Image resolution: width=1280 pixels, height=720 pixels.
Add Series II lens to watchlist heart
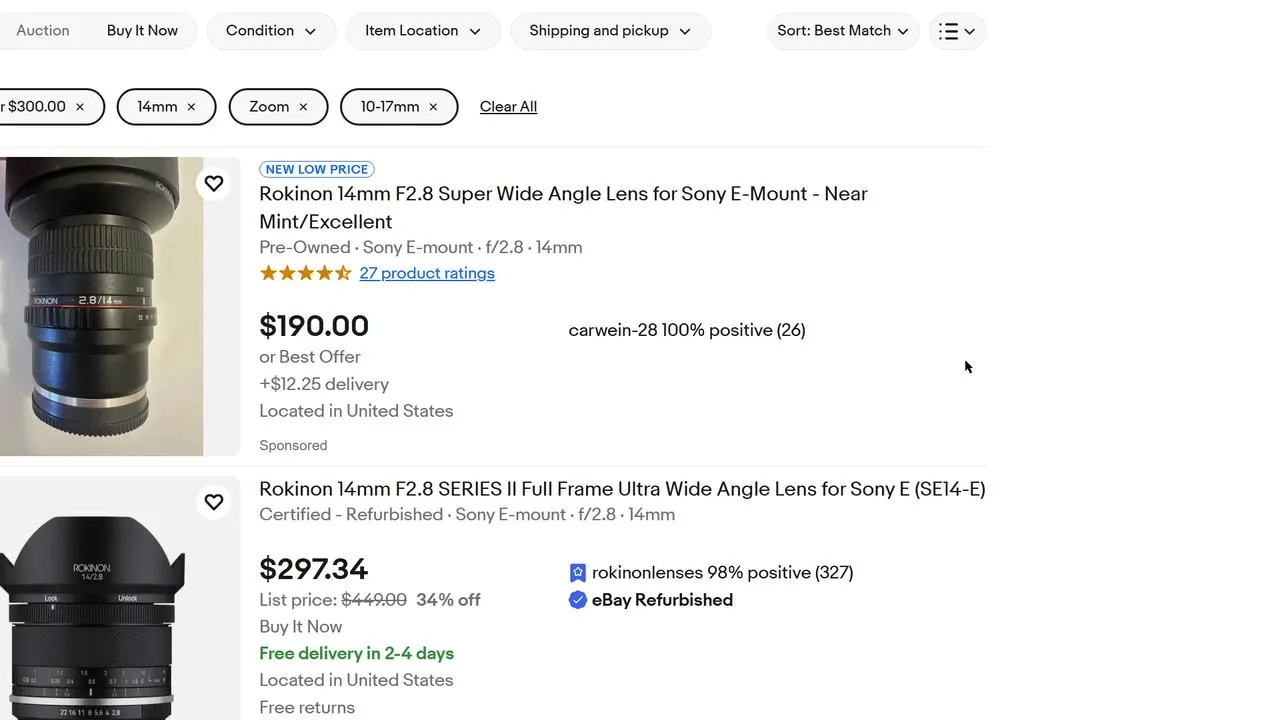(x=214, y=502)
